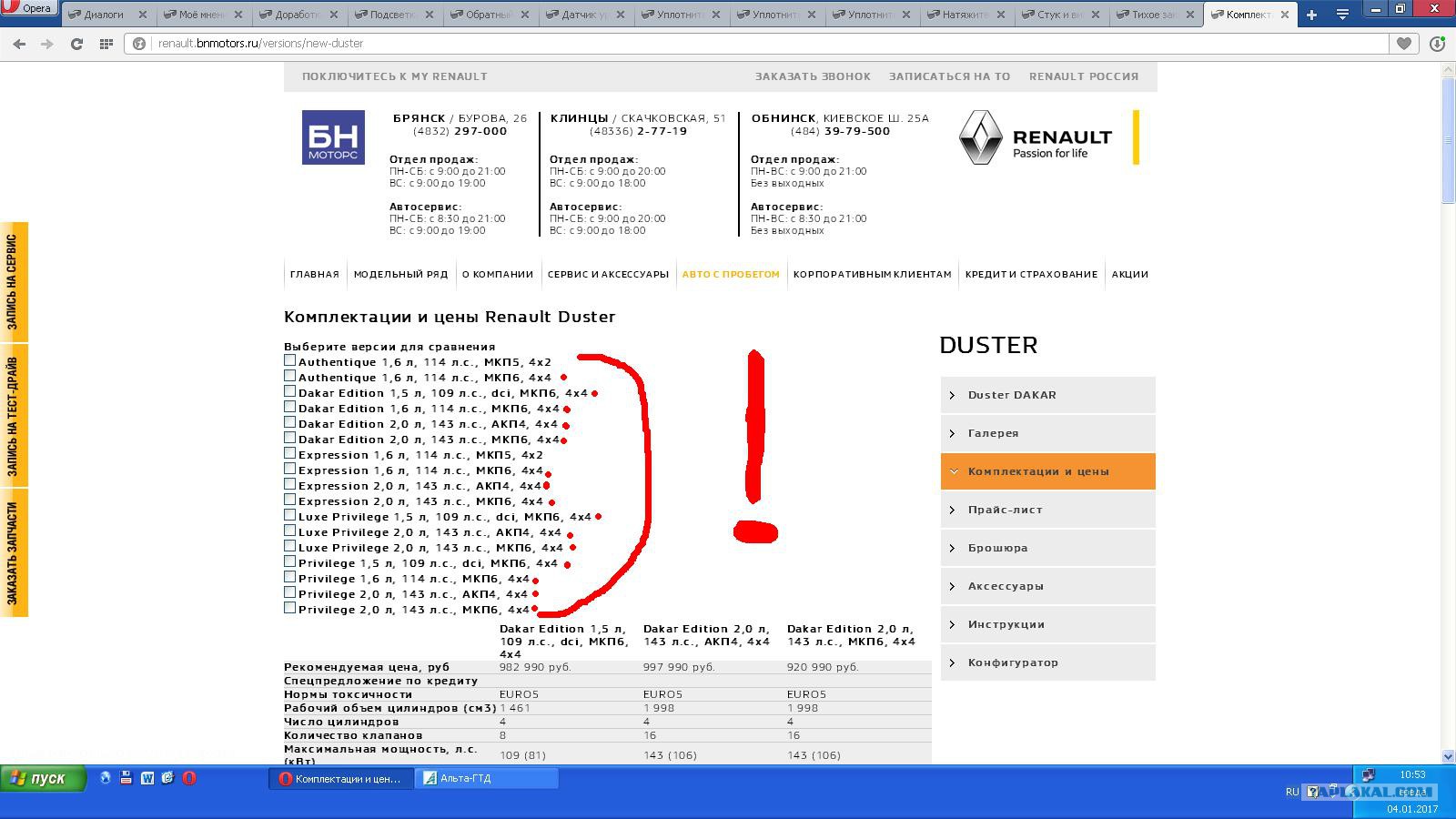This screenshot has width=1456, height=819.
Task: Close the Моё мнение tab
Action: pyautogui.click(x=238, y=15)
